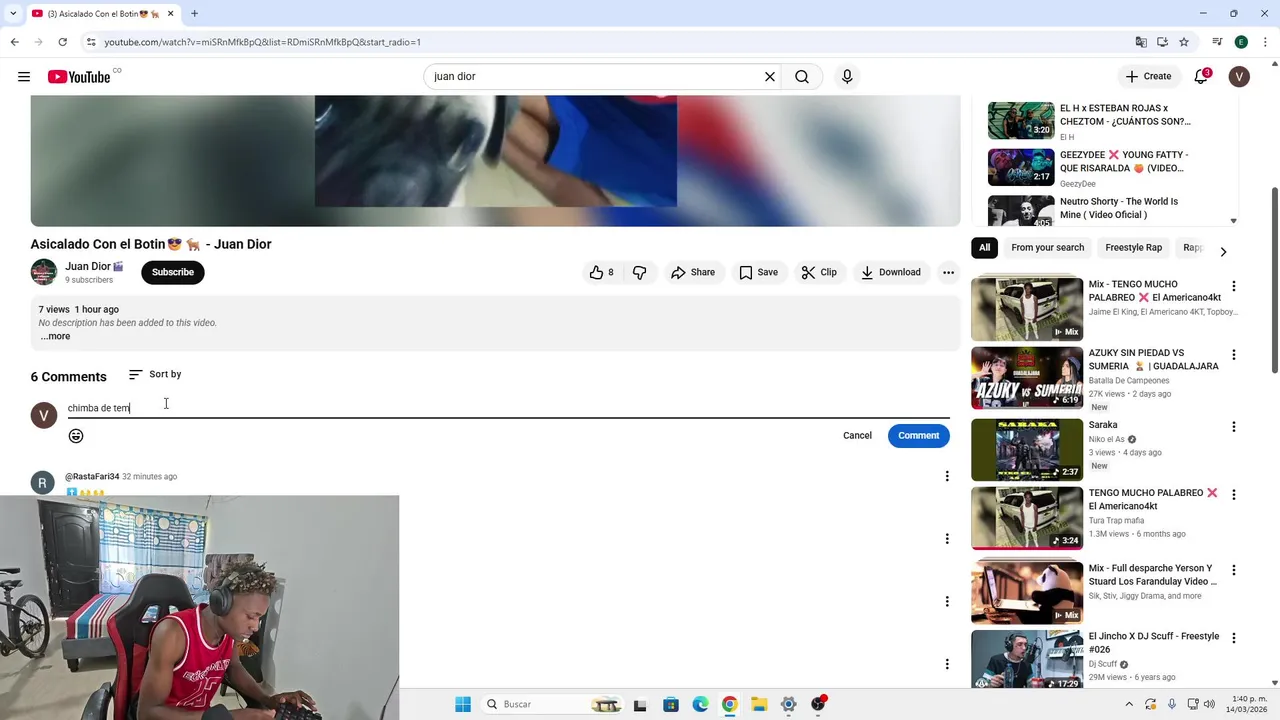Screen dimensions: 1280x720
Task: Start voice search with the microphone
Action: click(847, 77)
